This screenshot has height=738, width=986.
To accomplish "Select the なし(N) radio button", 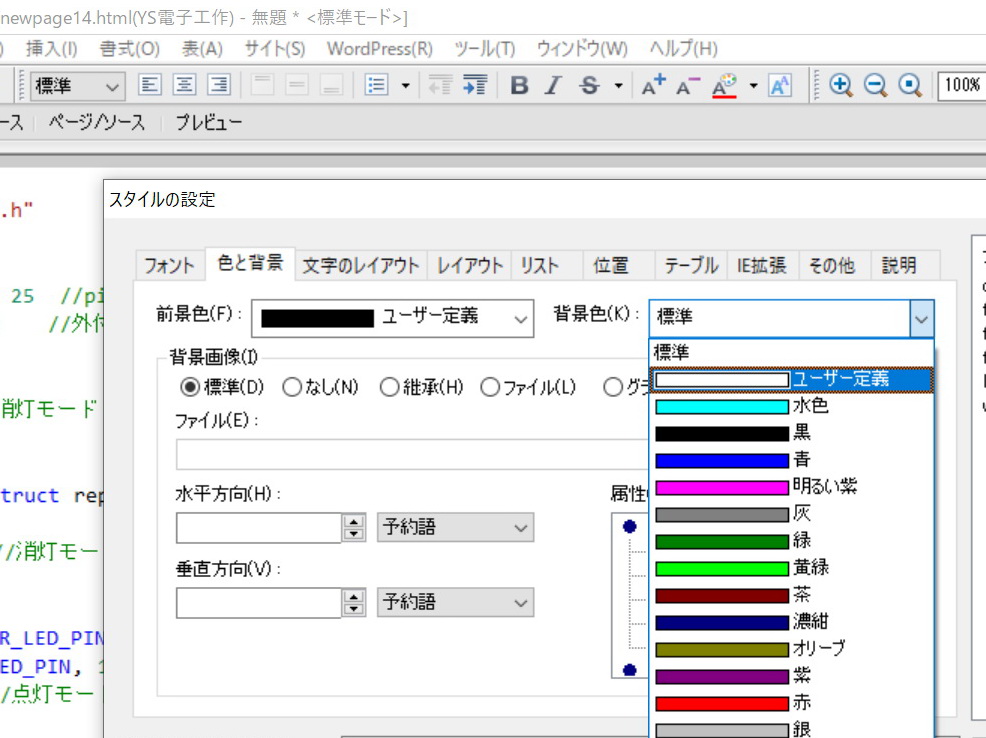I will (292, 387).
